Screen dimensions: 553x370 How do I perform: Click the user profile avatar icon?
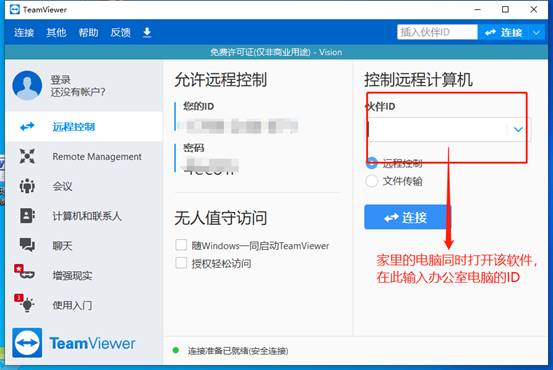[27, 85]
